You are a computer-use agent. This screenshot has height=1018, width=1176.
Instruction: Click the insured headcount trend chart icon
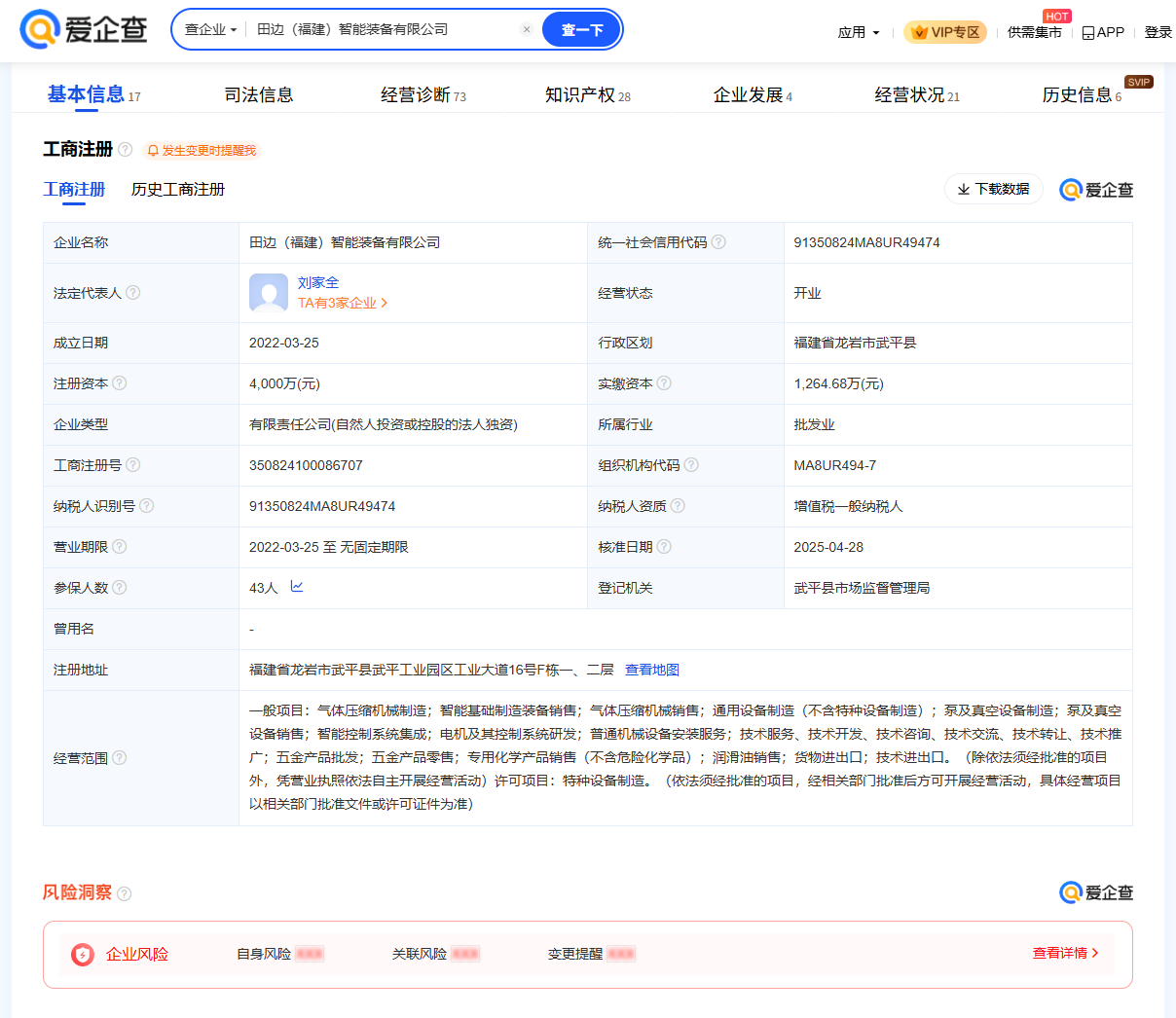pyautogui.click(x=297, y=587)
